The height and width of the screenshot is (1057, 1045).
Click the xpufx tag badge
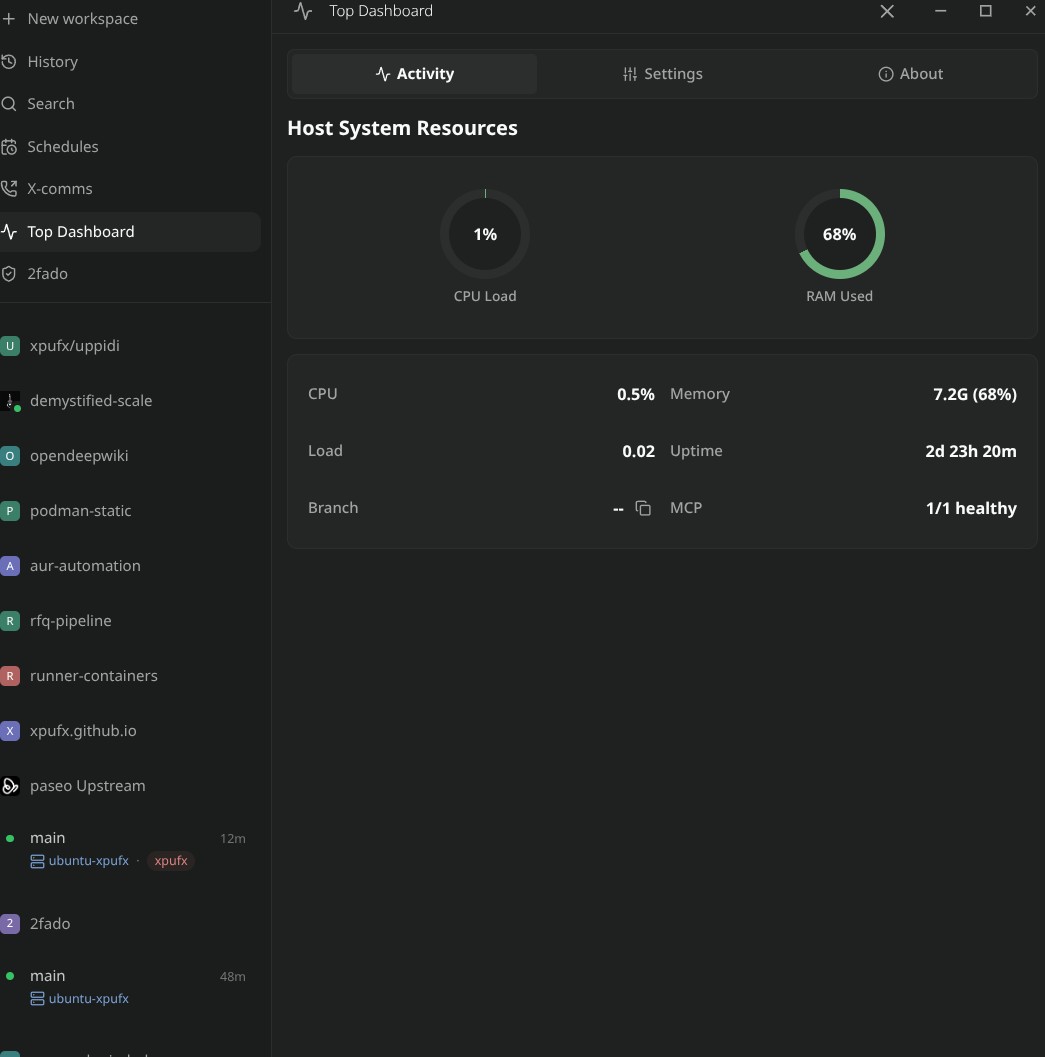pyautogui.click(x=171, y=861)
